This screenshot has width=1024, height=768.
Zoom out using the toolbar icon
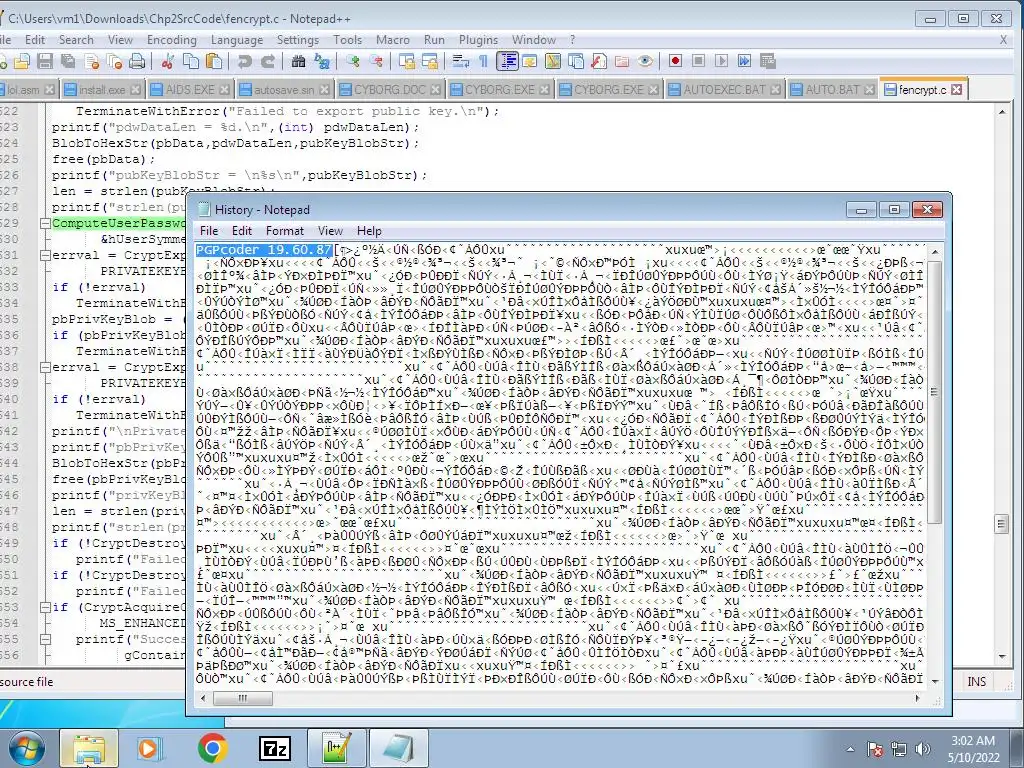(376, 61)
